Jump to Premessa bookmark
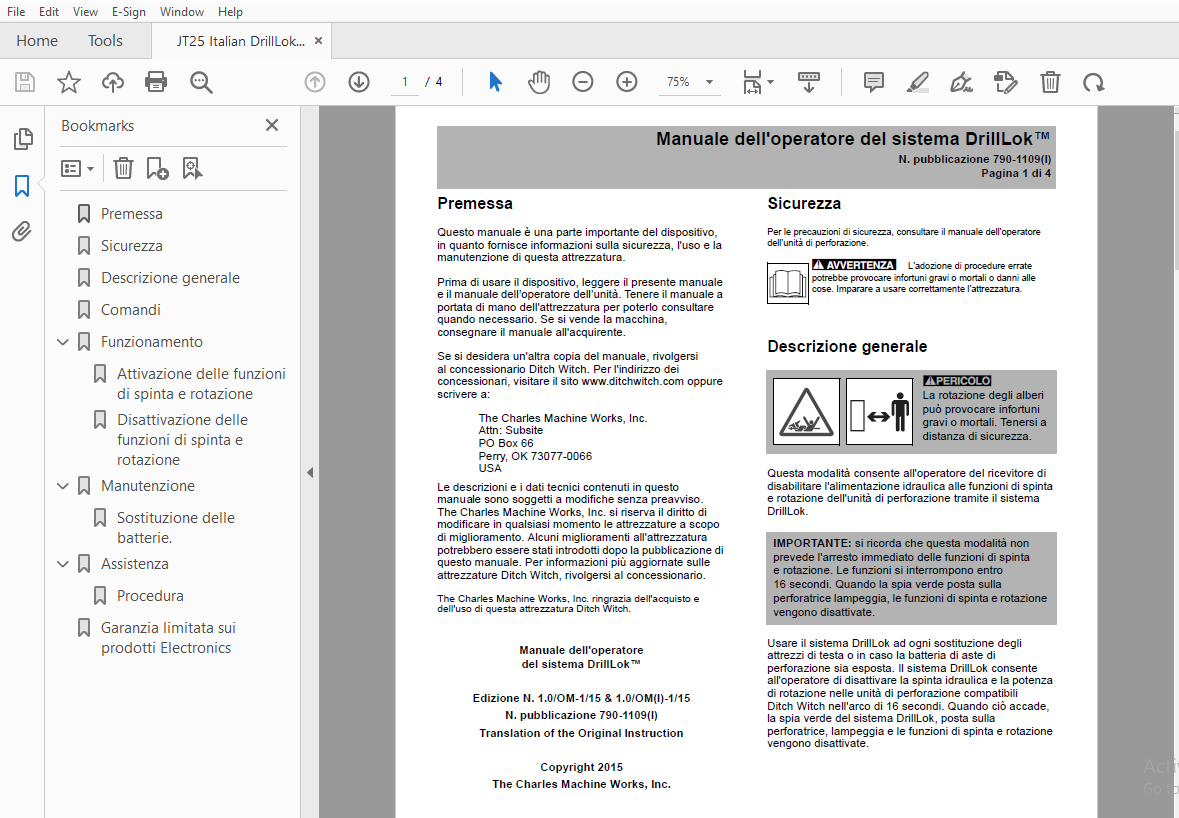Screen dimensions: 1179x818 click(x=132, y=214)
